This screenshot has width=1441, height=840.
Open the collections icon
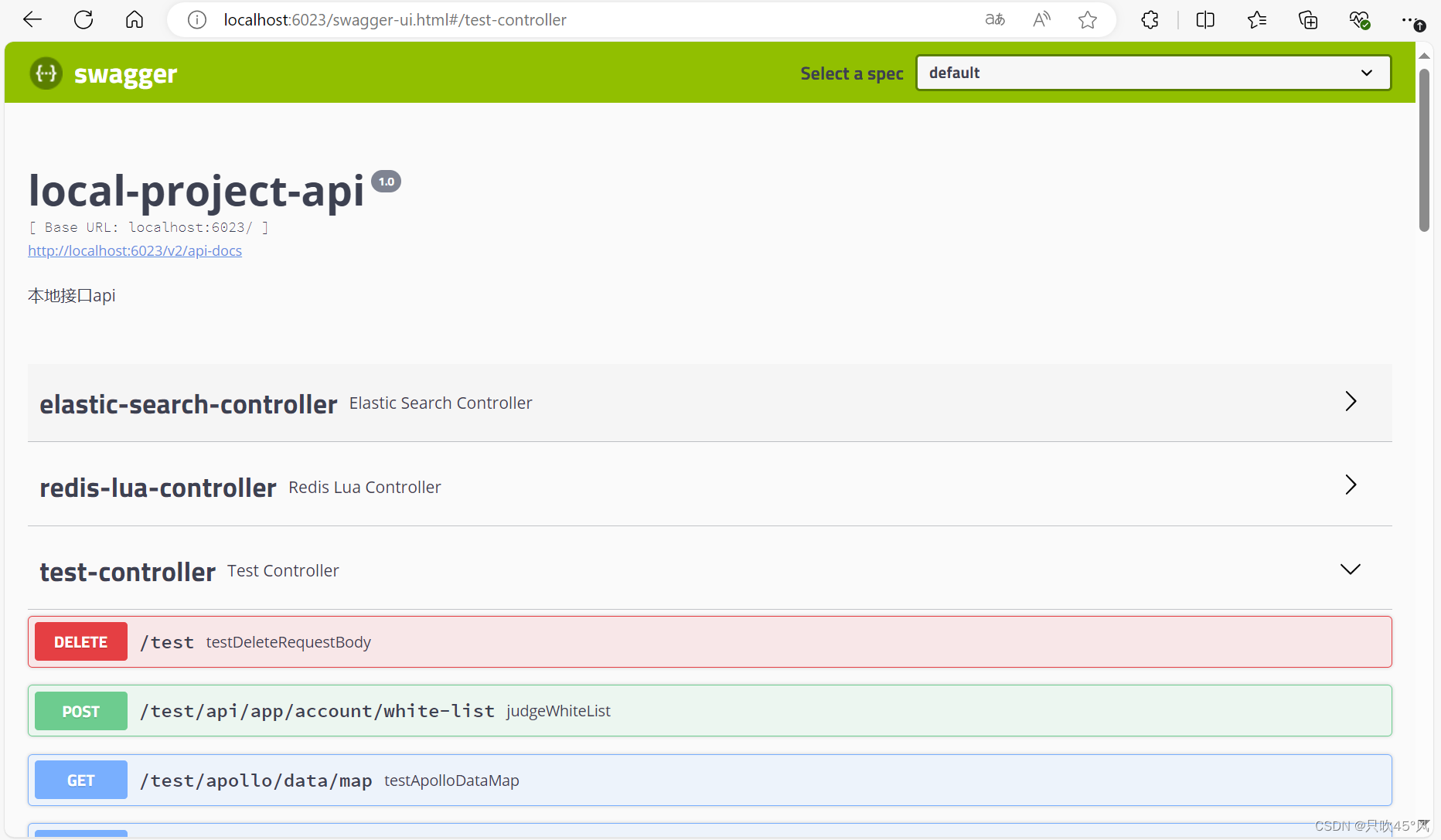pos(1308,20)
